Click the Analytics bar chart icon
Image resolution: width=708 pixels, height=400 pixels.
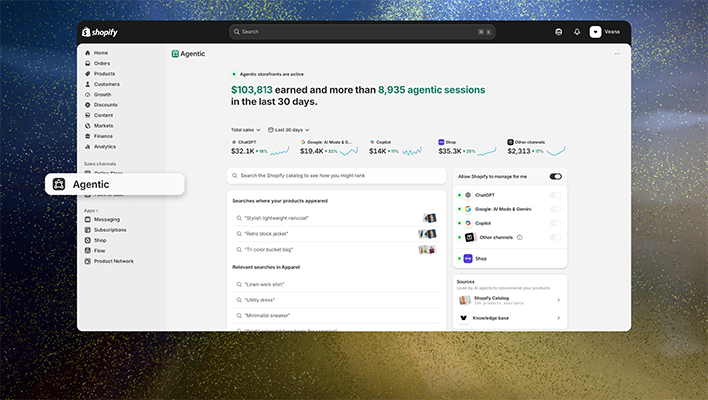click(88, 146)
